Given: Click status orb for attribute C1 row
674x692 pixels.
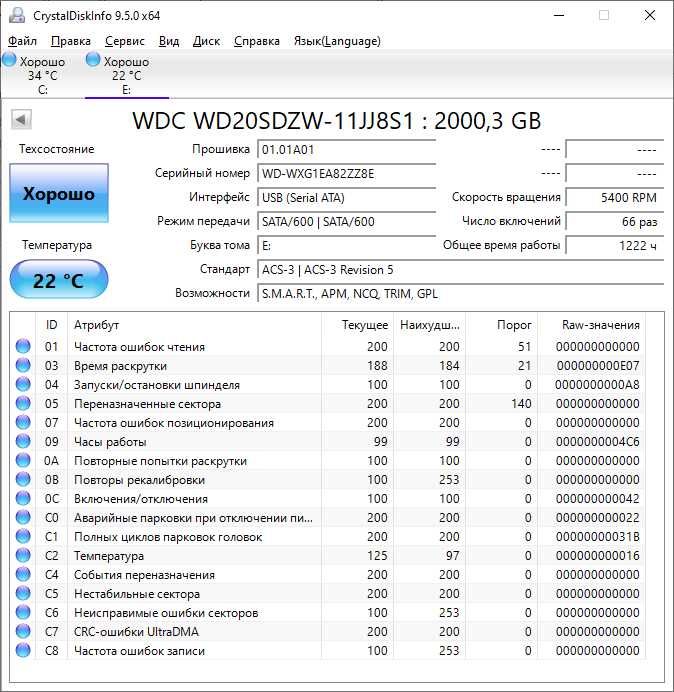Looking at the screenshot, I should (23, 536).
